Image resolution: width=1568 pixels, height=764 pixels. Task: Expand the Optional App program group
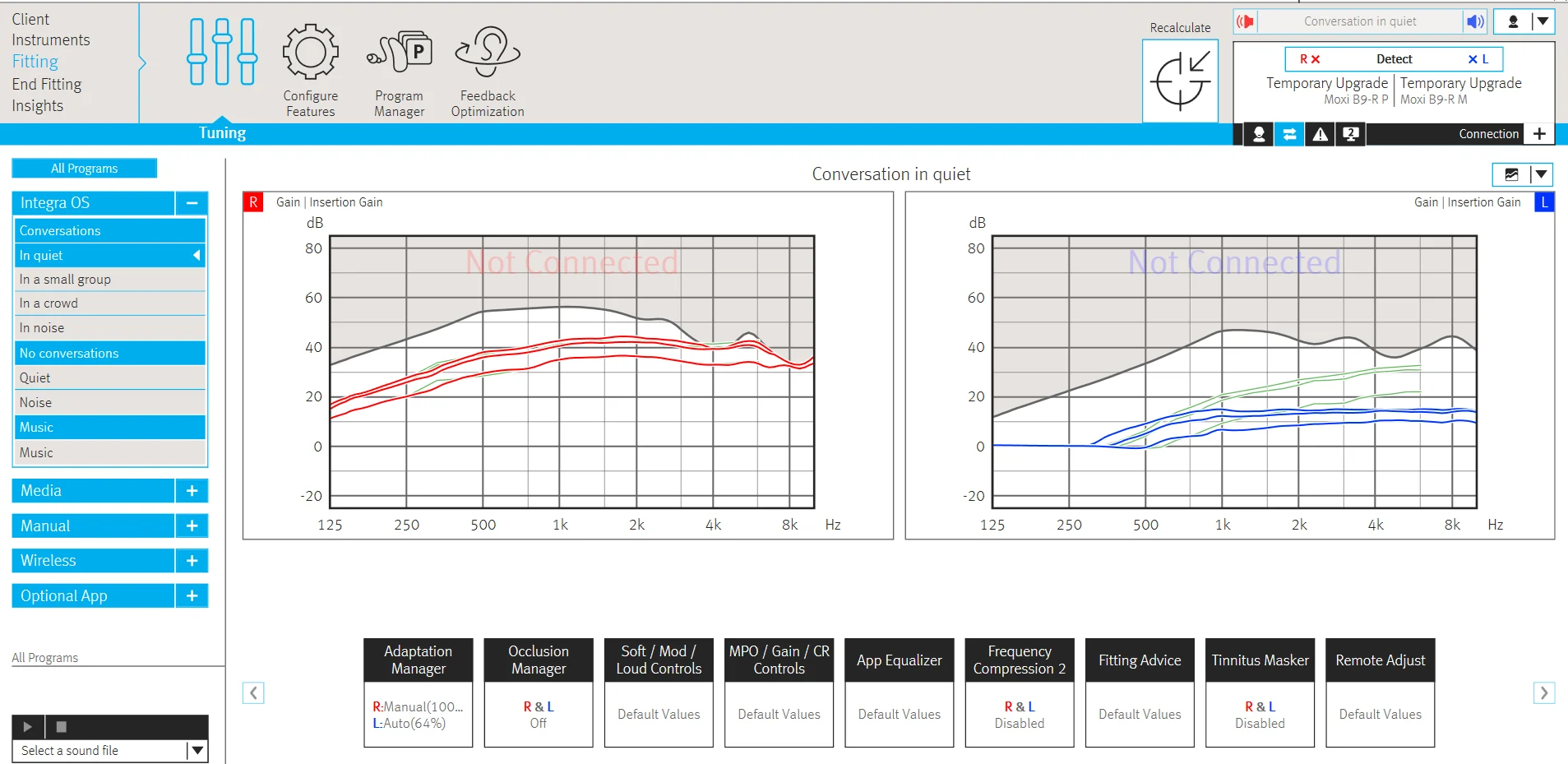click(x=192, y=596)
